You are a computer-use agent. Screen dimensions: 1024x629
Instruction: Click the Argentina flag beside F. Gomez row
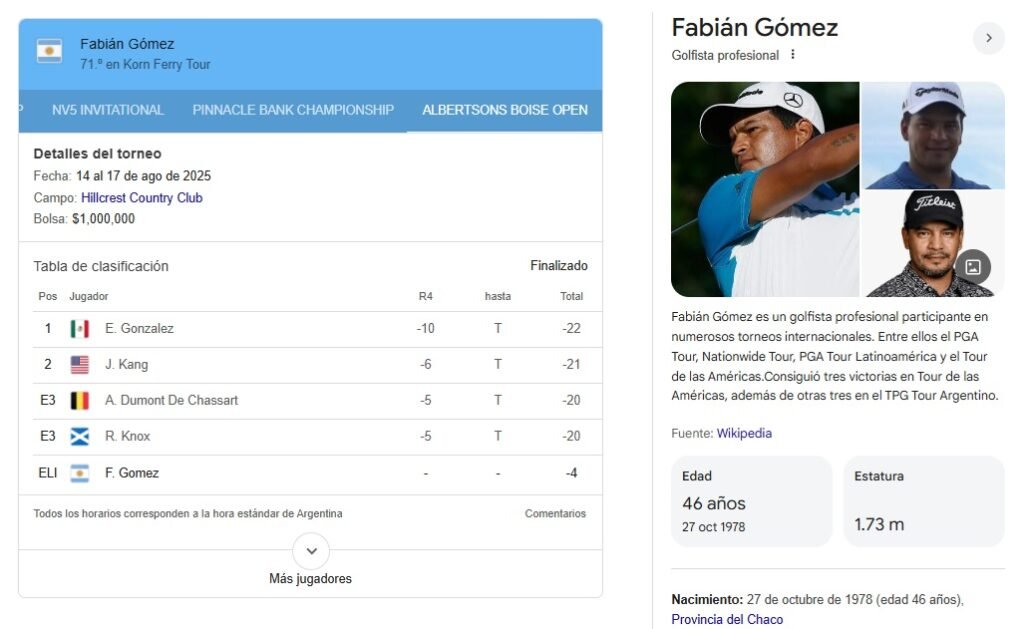click(80, 473)
